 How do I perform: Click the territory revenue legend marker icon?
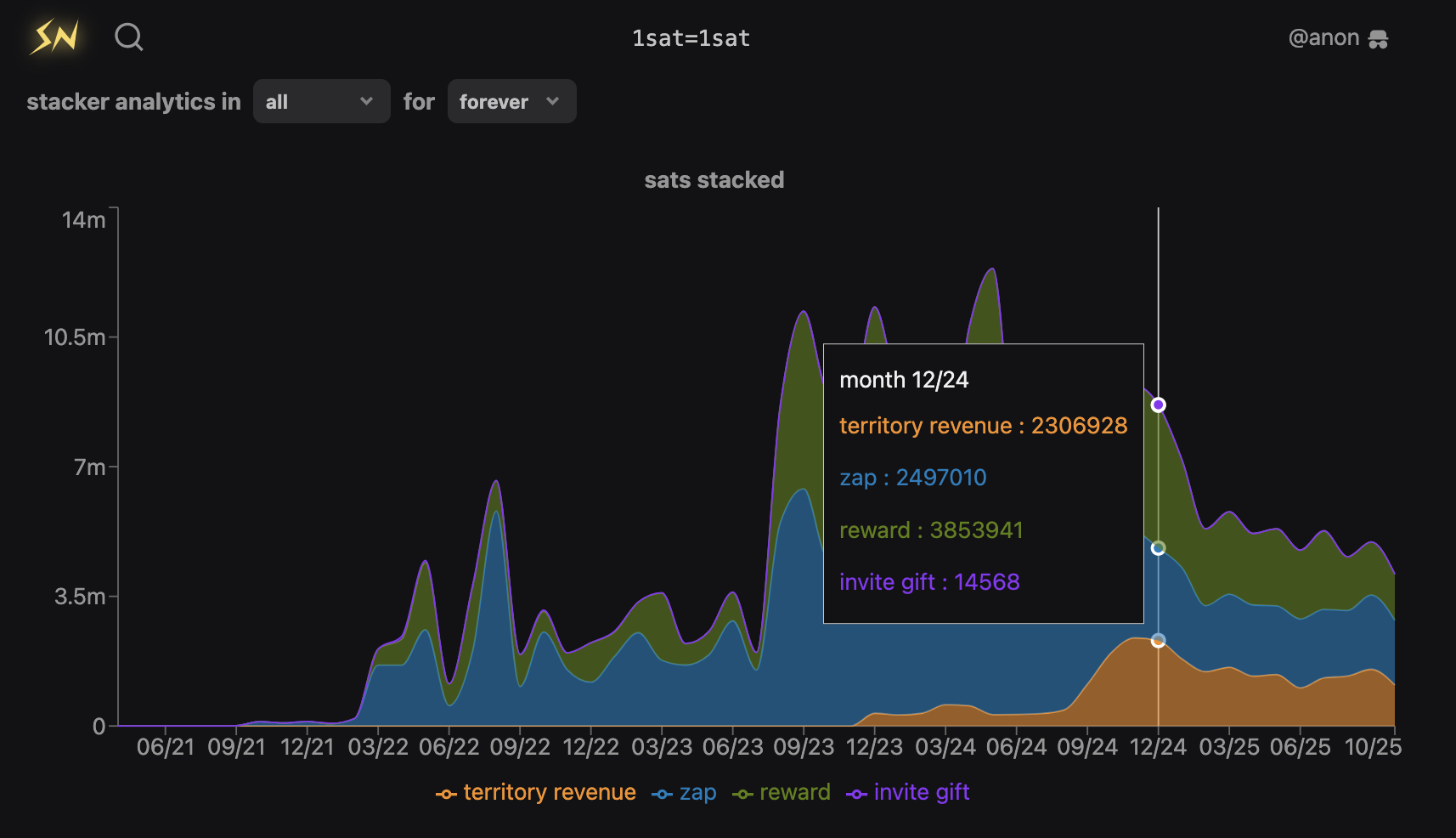point(446,794)
